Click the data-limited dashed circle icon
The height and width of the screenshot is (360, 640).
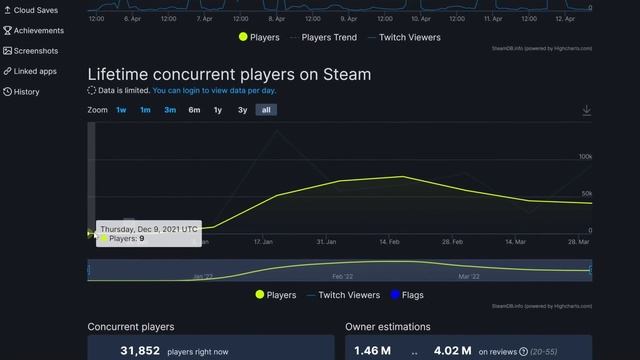pos(91,90)
